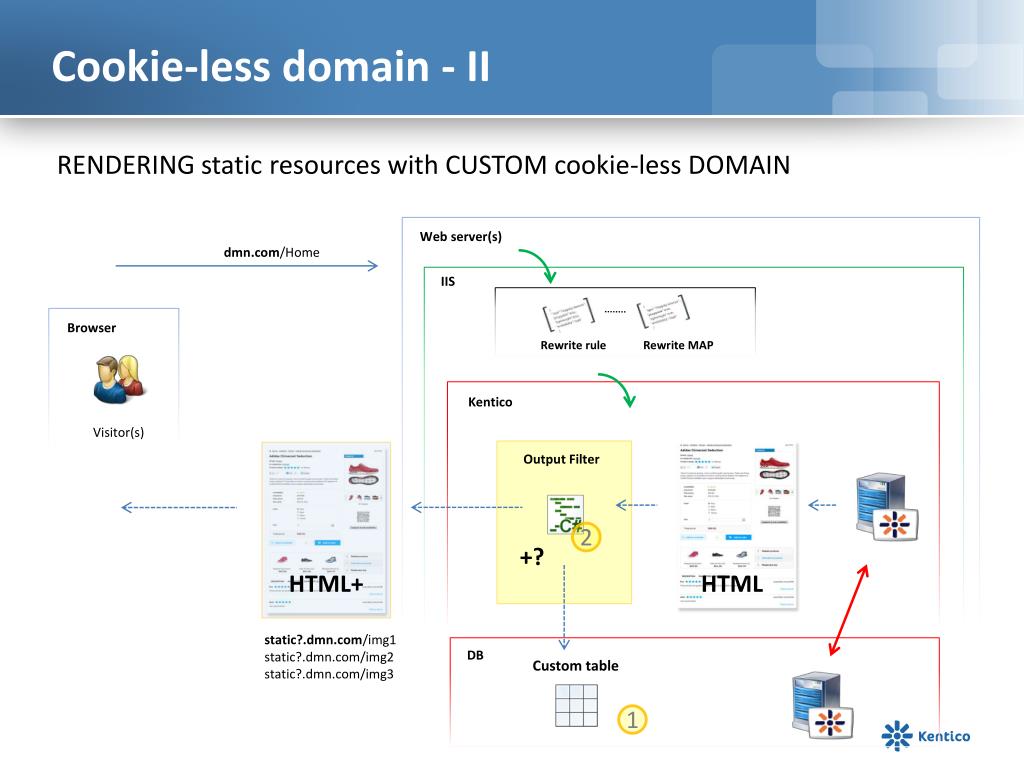This screenshot has height=768, width=1024.
Task: Click the Custom table grid icon
Action: tap(576, 705)
